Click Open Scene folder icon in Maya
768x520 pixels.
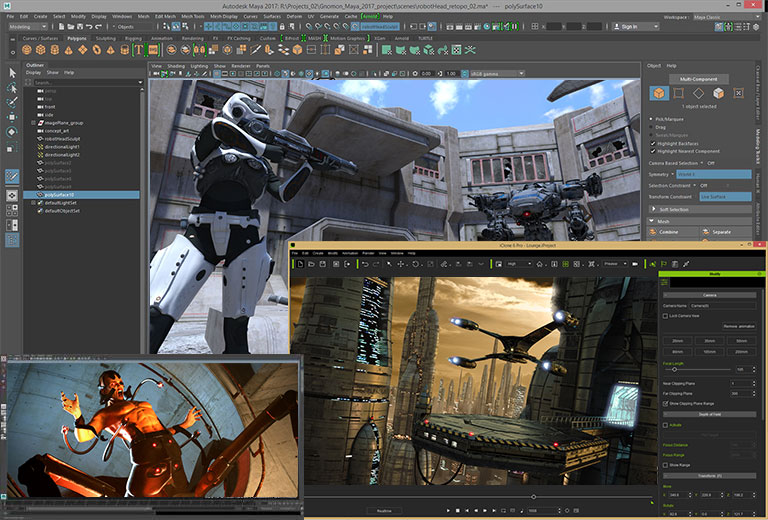pyautogui.click(x=71, y=26)
